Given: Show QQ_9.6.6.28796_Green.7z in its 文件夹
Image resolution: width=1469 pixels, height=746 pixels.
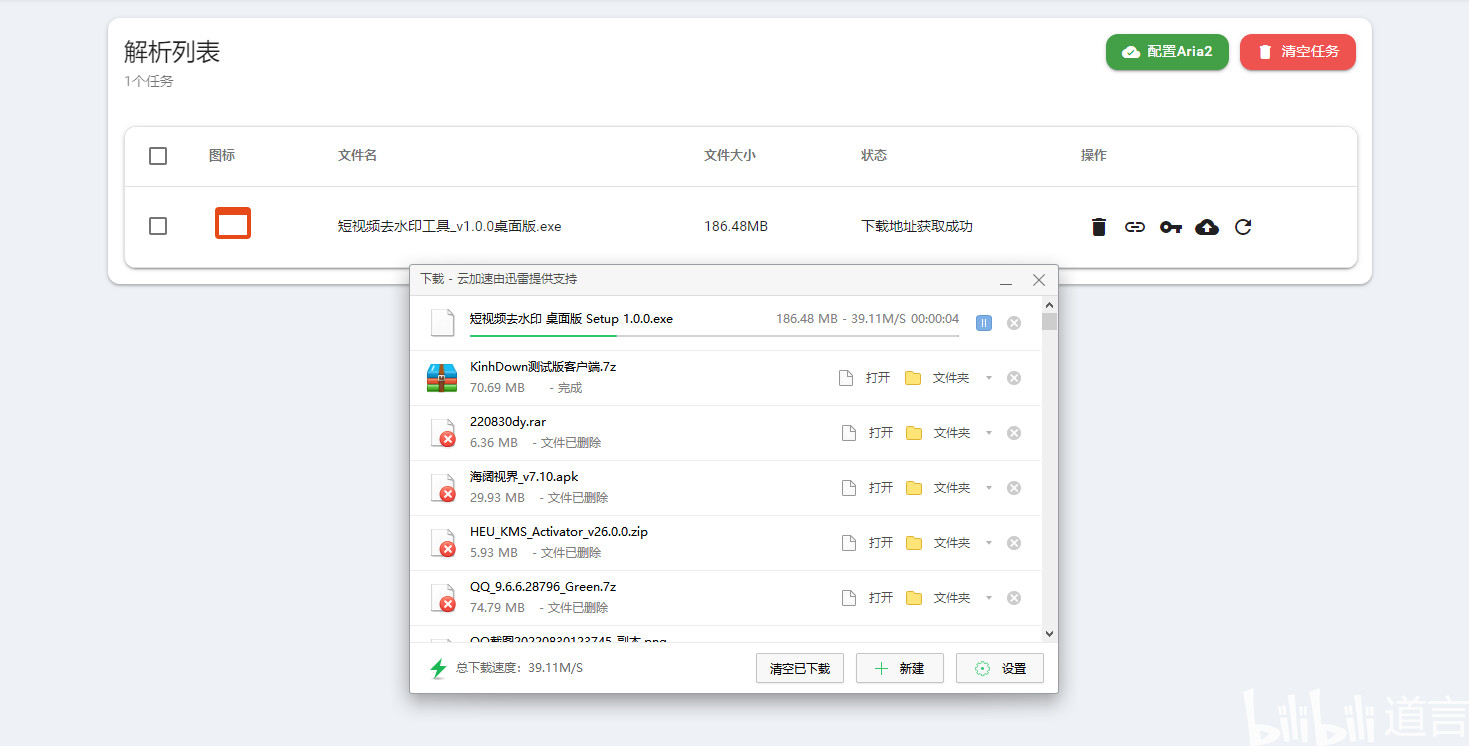Looking at the screenshot, I should coord(938,598).
